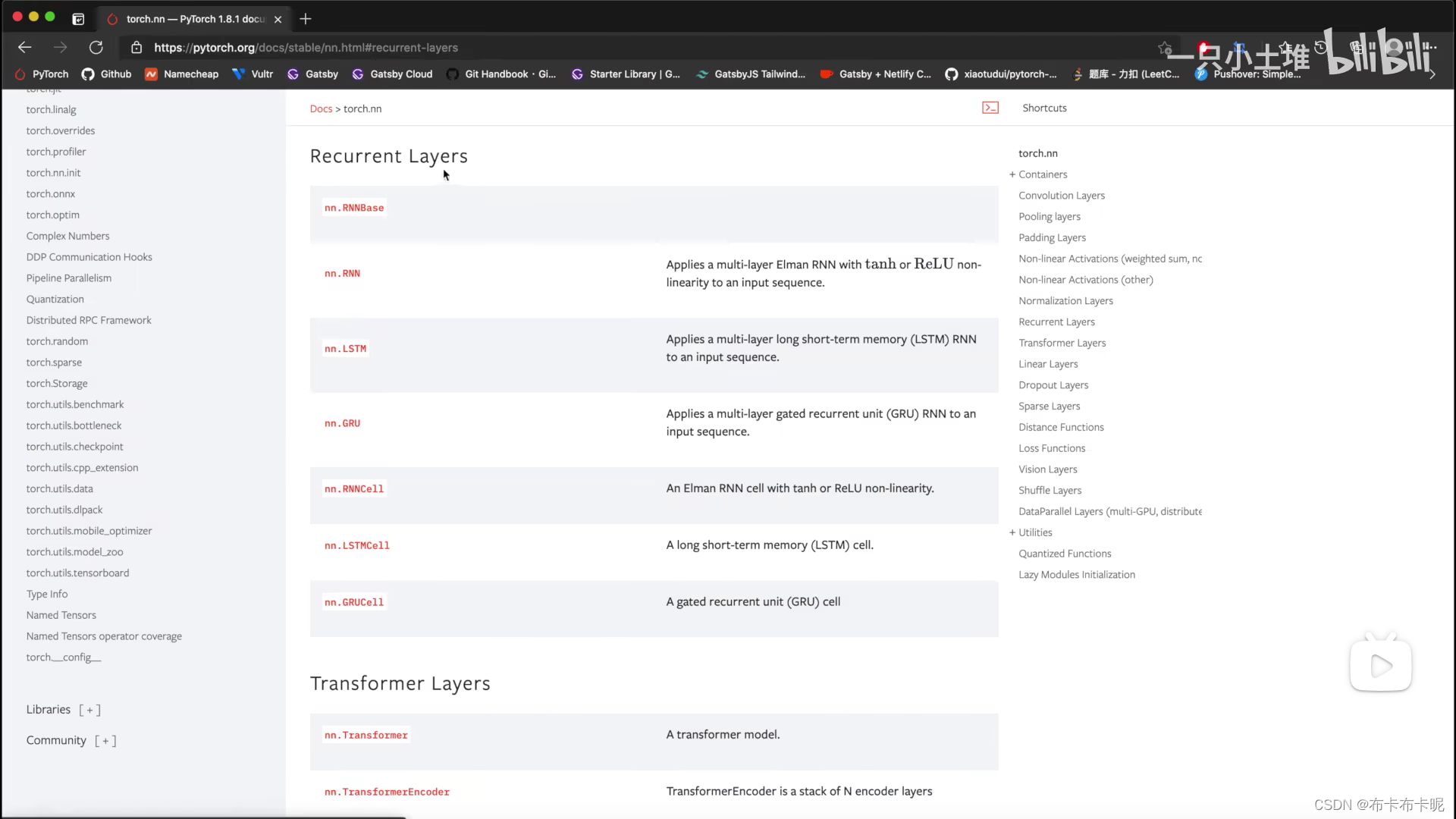1456x819 pixels.
Task: Open the nn.GRUCell link
Action: (x=354, y=602)
